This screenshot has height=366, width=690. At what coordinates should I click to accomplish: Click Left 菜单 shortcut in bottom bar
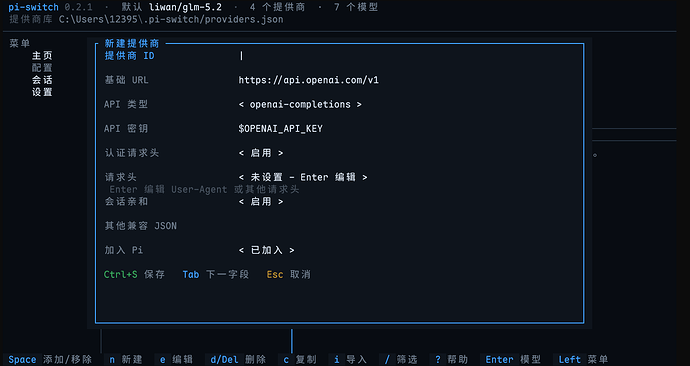pos(583,359)
